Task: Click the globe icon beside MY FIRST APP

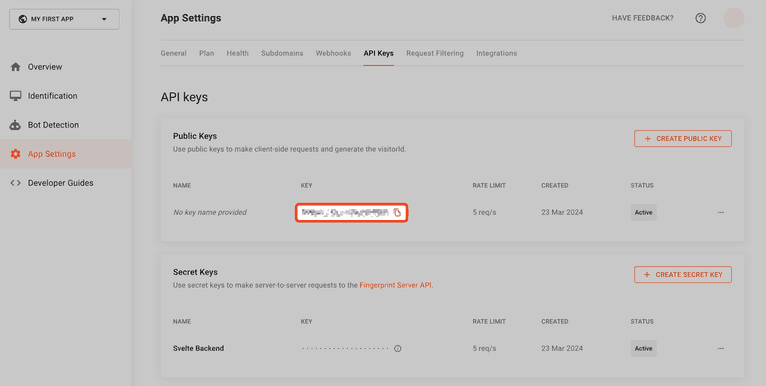Action: tap(22, 19)
